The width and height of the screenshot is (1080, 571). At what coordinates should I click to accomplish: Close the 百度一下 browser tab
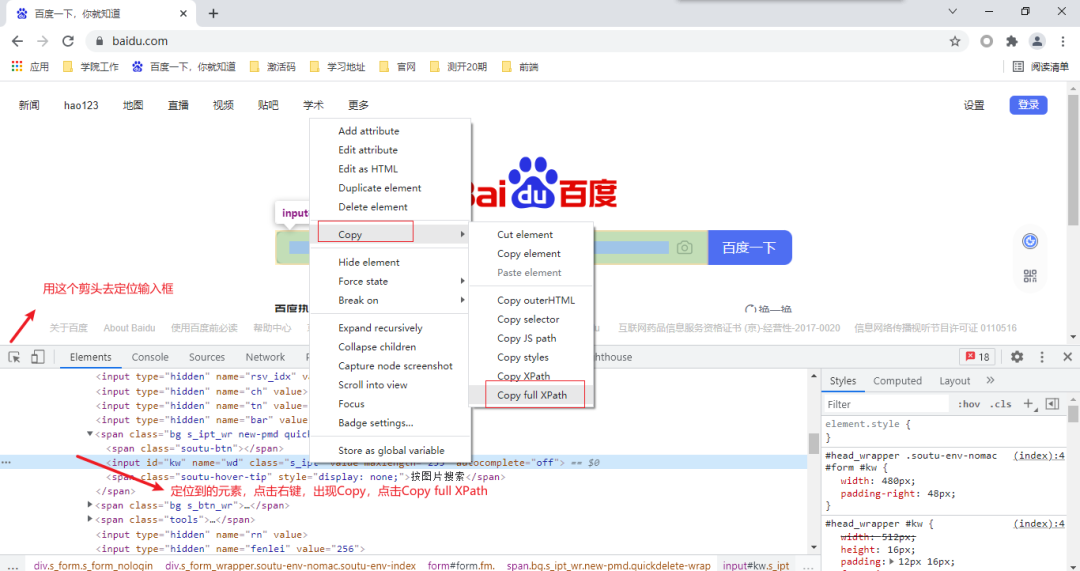click(183, 13)
